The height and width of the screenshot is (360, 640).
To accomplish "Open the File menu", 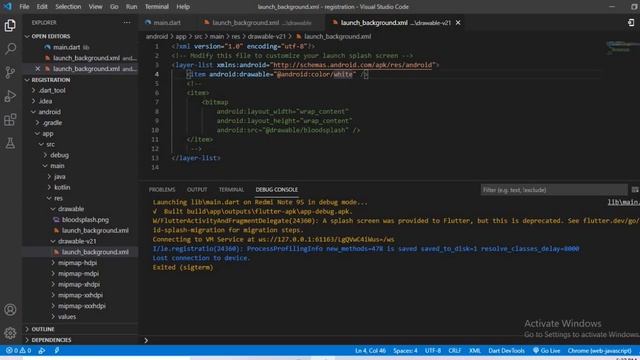I will (24, 7).
